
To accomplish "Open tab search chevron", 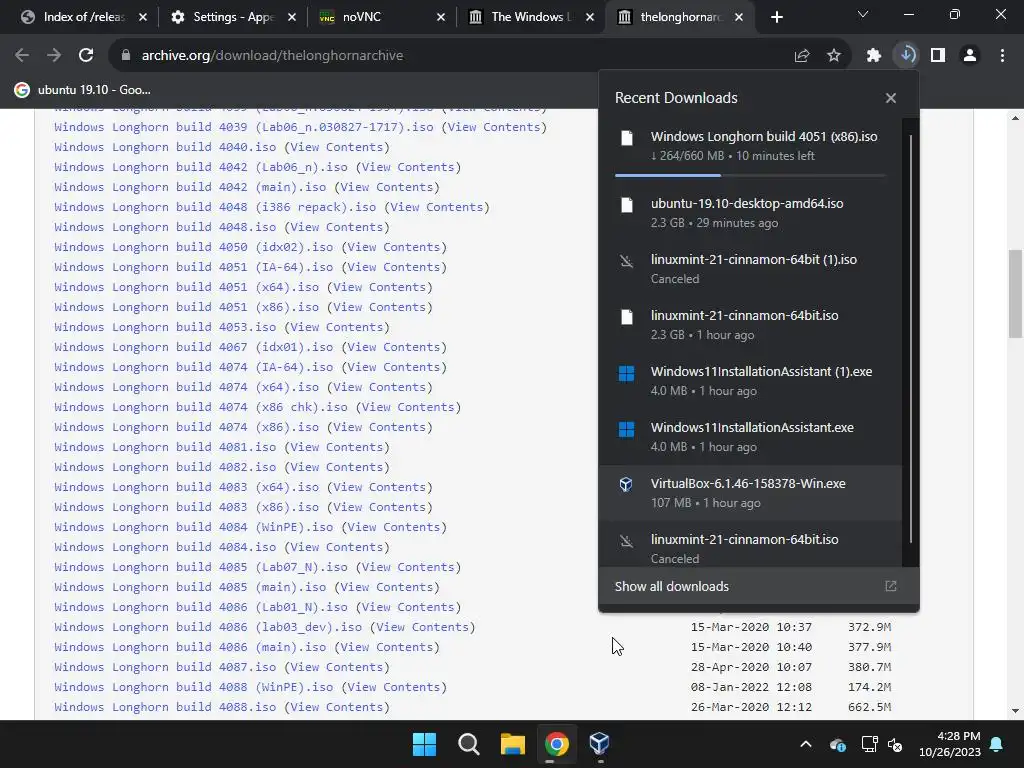I will 863,14.
